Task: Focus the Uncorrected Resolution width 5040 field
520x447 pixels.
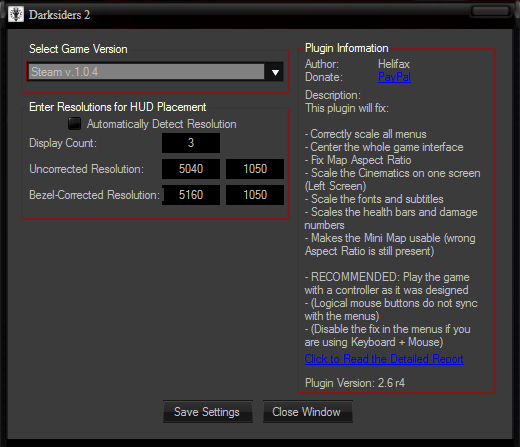Action: [x=191, y=169]
